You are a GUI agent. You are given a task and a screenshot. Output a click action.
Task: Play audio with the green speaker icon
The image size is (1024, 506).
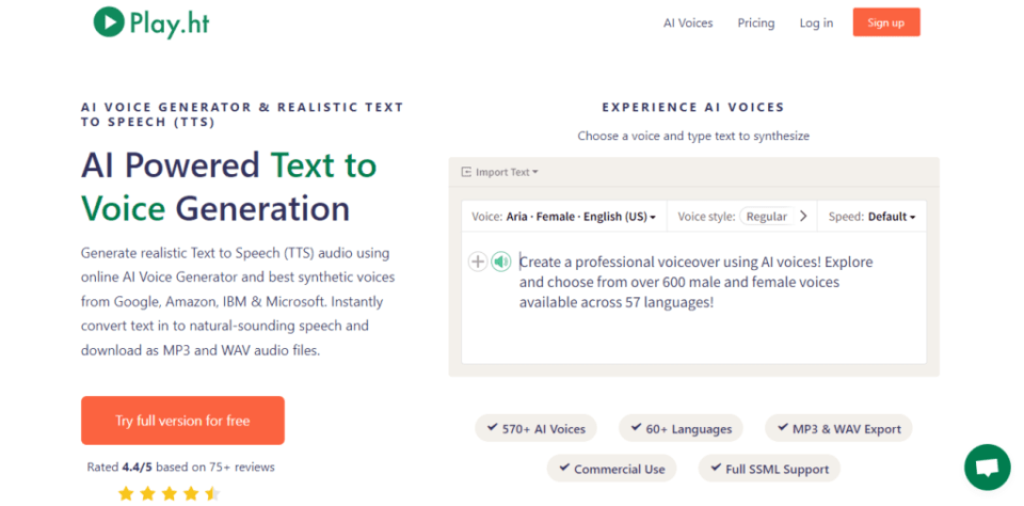[501, 262]
